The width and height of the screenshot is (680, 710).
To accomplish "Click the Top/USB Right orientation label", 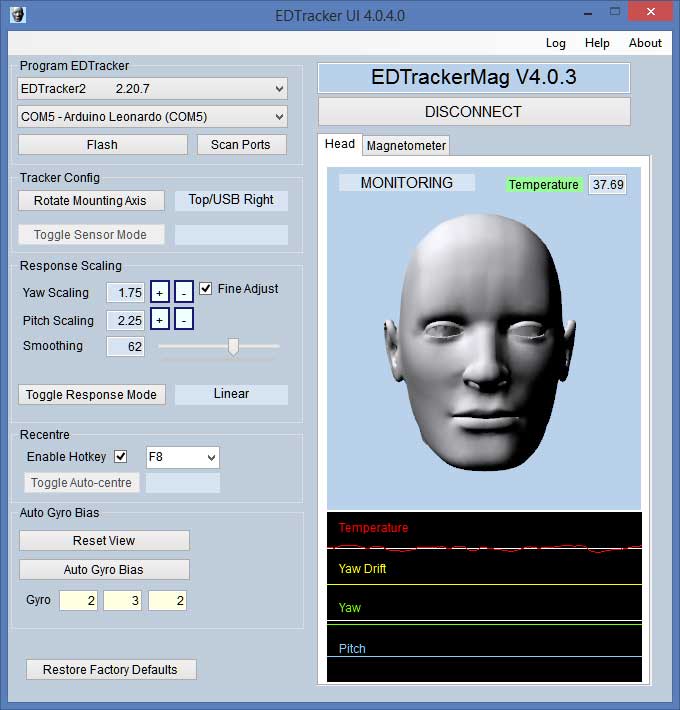I will click(231, 200).
